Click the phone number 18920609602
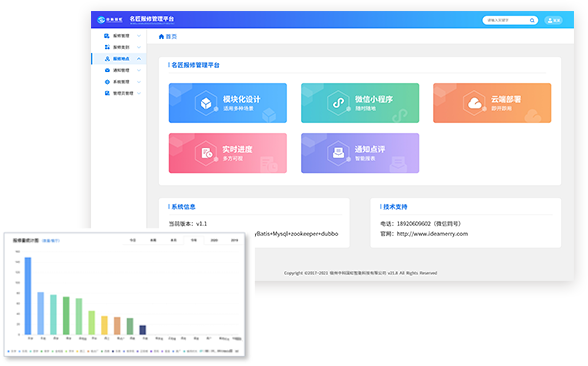This screenshot has width=588, height=366. pos(414,224)
